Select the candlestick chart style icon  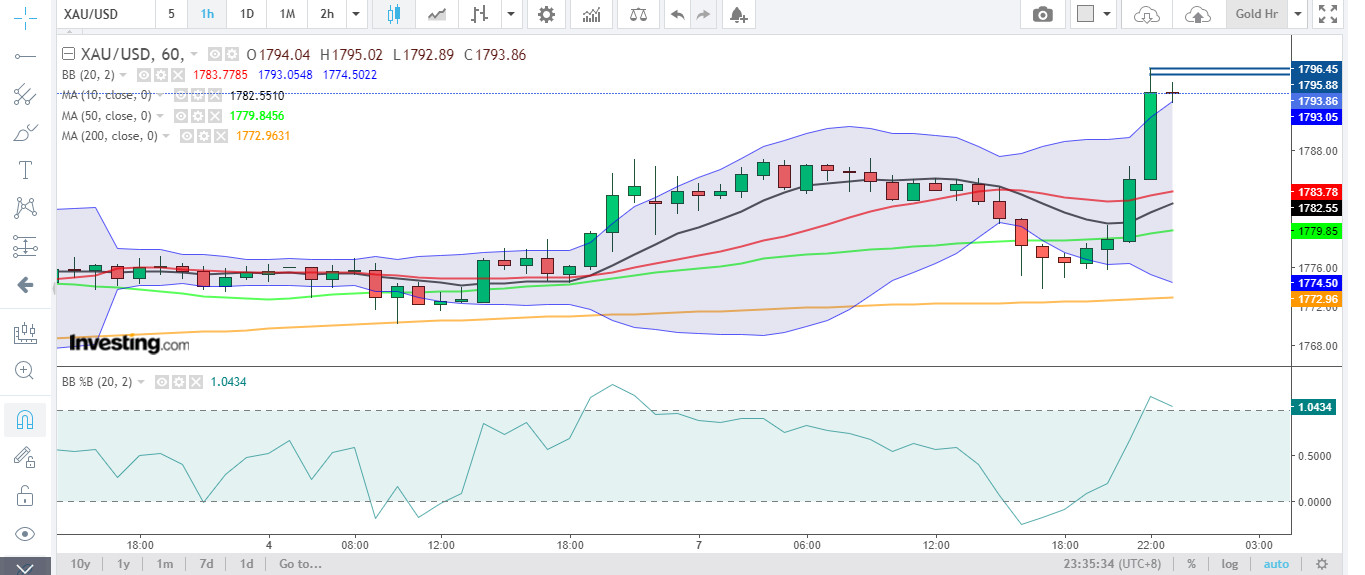click(x=393, y=14)
